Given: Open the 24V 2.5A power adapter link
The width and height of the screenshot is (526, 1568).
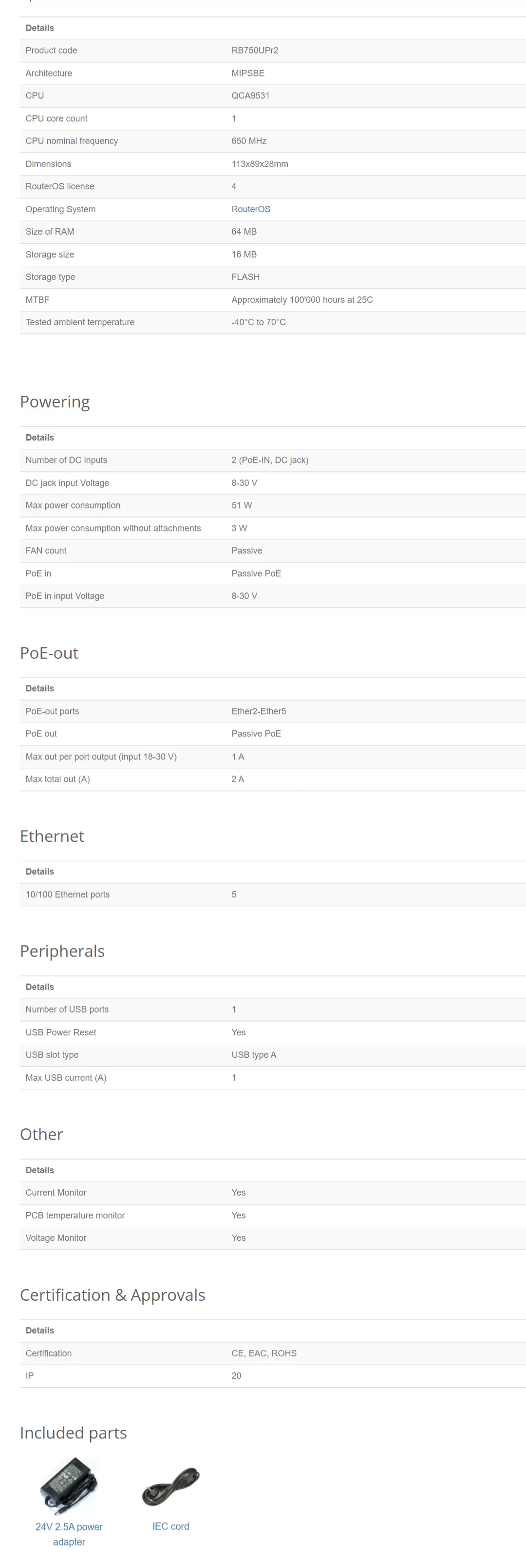Looking at the screenshot, I should tap(69, 1534).
